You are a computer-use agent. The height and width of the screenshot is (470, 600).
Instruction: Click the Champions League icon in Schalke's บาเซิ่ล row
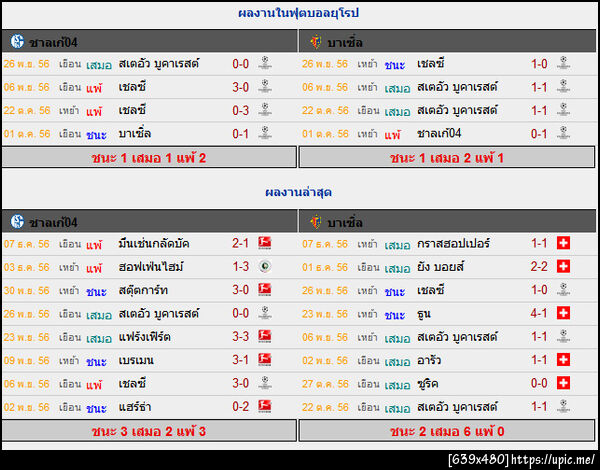point(264,133)
